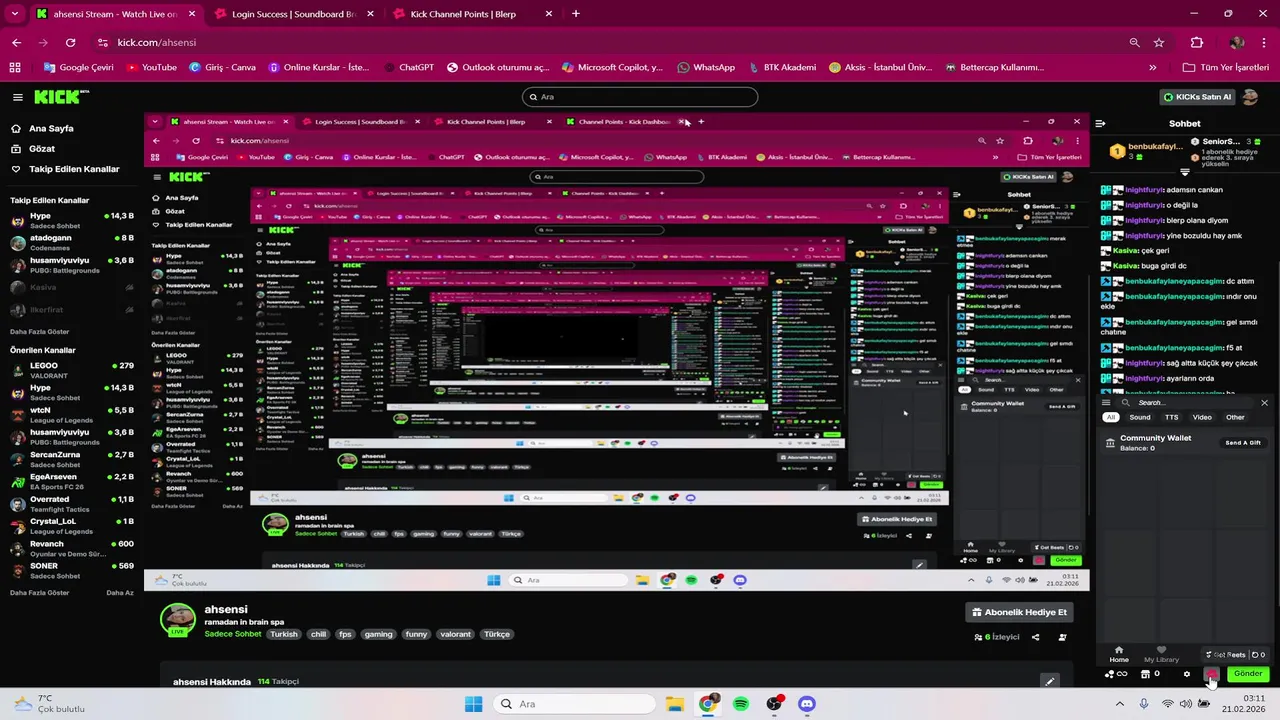
Task: Click Daha Az to show fewer channels
Action: (x=120, y=592)
